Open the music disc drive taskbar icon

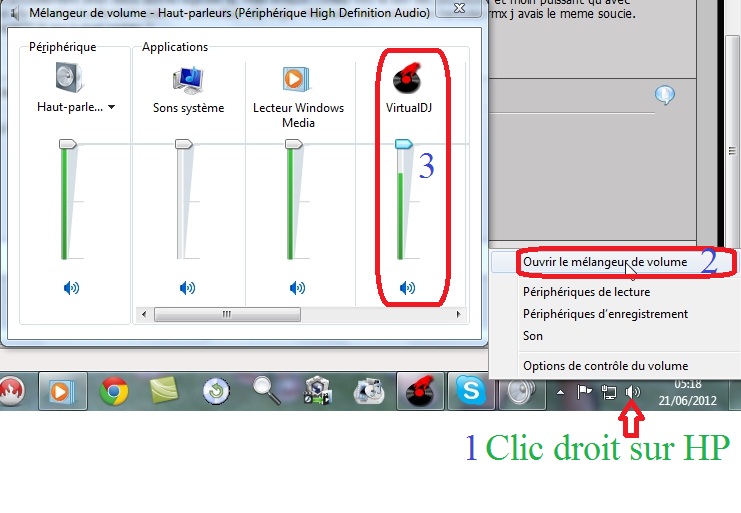click(370, 391)
